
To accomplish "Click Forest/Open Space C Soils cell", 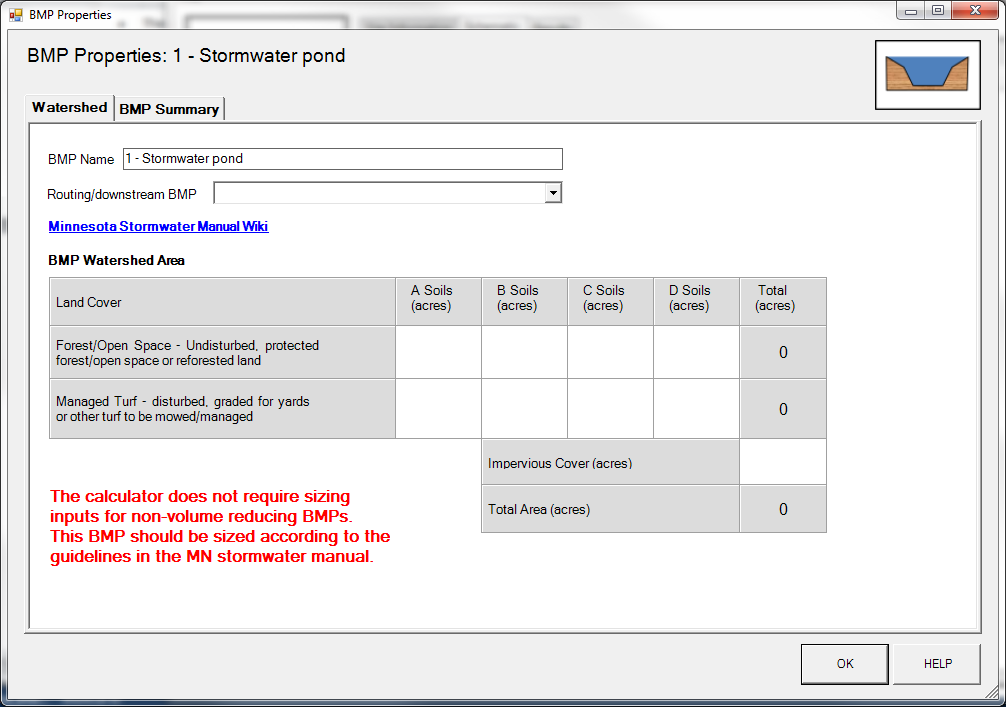I will pyautogui.click(x=610, y=352).
